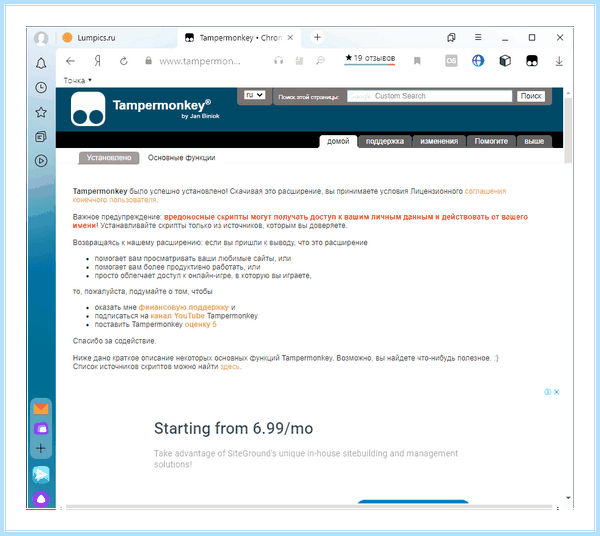Open the поддержка navigation tab
Image resolution: width=600 pixels, height=536 pixels.
click(385, 141)
